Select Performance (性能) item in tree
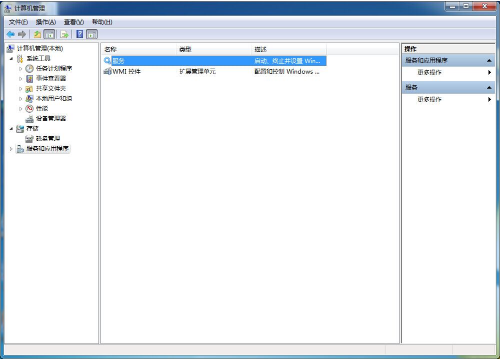Viewport: 500px width, 360px height. coord(42,108)
